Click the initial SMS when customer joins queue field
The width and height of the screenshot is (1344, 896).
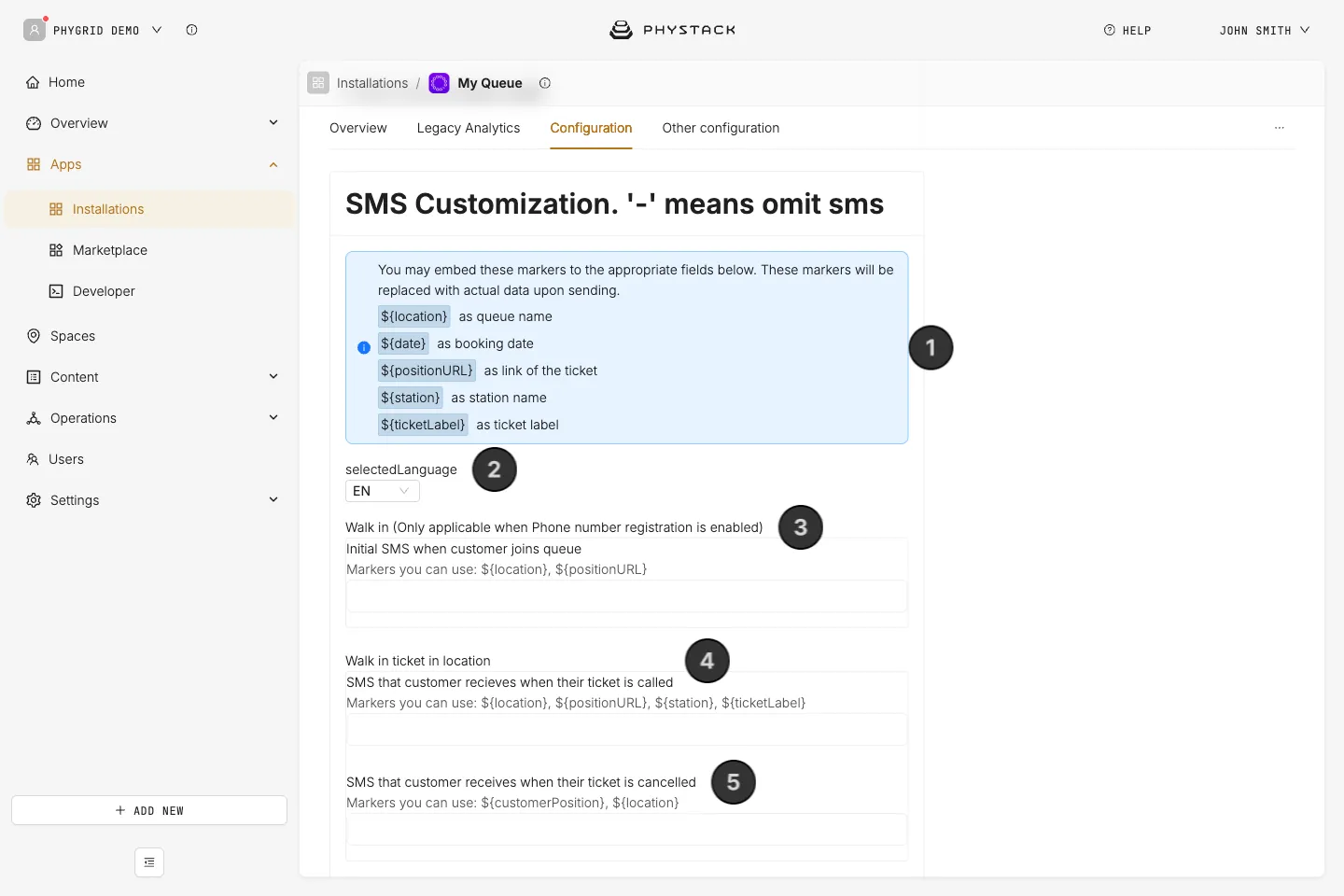pos(626,596)
